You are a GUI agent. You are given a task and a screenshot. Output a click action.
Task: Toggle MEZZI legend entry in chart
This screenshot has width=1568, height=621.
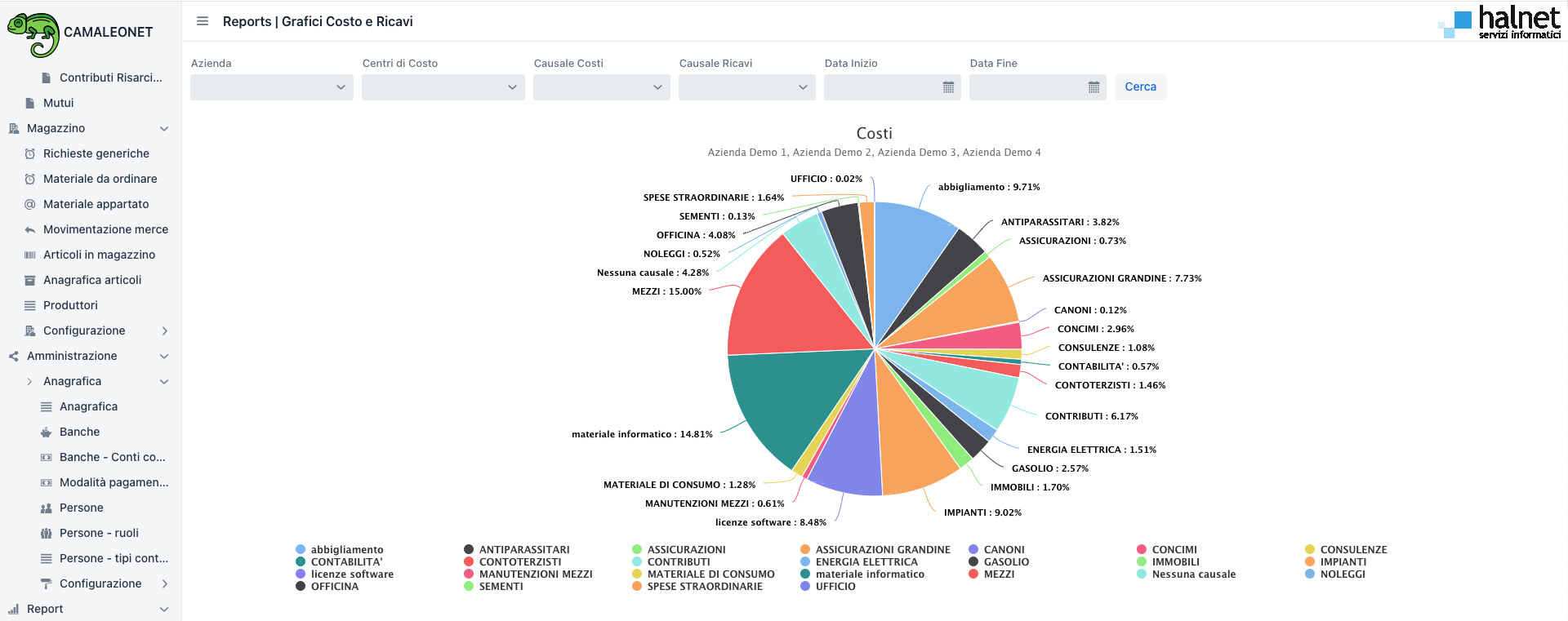[991, 574]
